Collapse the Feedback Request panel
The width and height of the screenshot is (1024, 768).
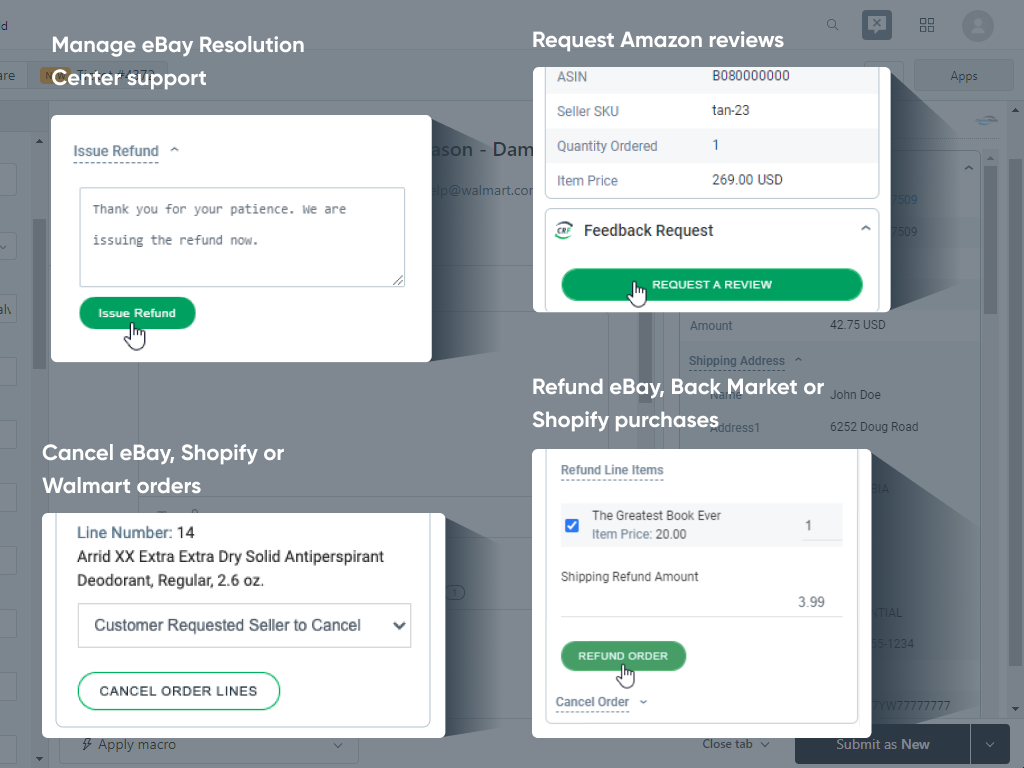[865, 229]
